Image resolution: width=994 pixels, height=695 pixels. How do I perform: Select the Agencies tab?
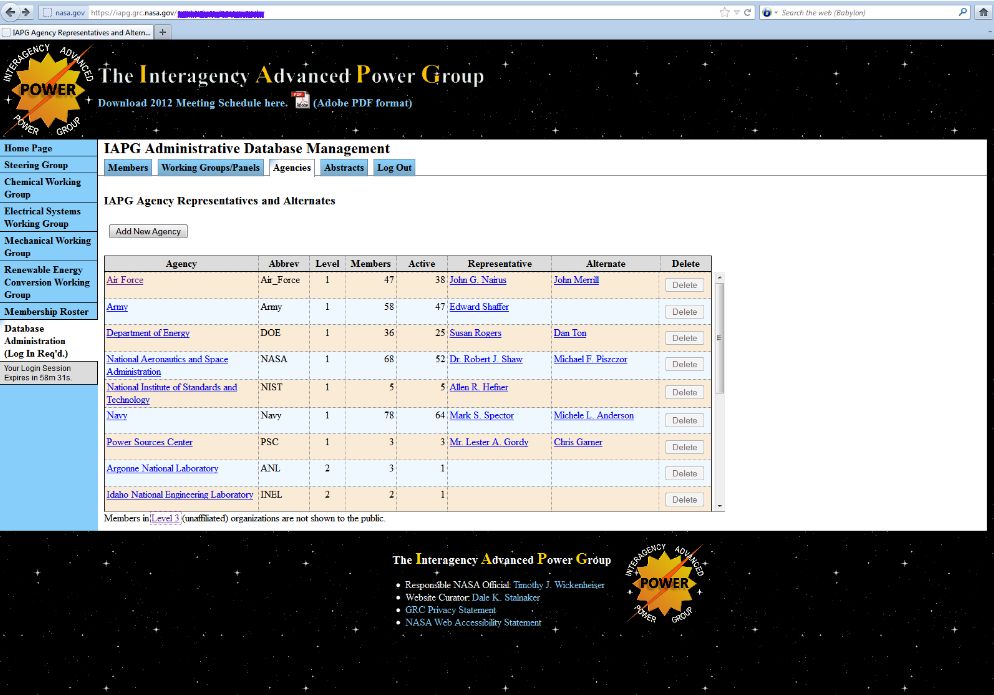(x=292, y=167)
